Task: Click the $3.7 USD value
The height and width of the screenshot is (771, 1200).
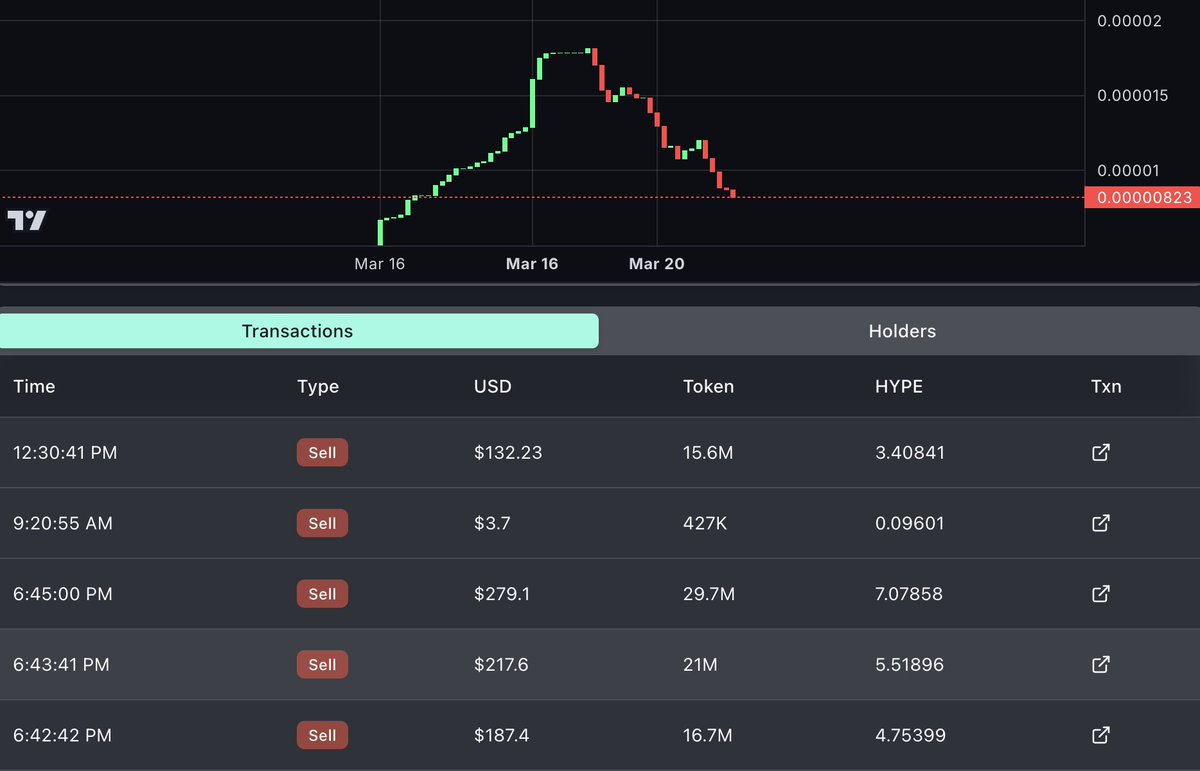Action: pyautogui.click(x=492, y=523)
